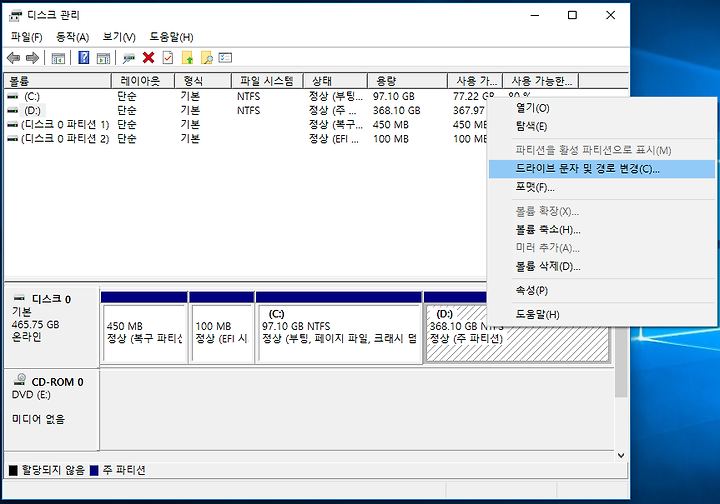The height and width of the screenshot is (504, 720).
Task: Click the 368.10 GB capacity cell
Action: (x=396, y=111)
